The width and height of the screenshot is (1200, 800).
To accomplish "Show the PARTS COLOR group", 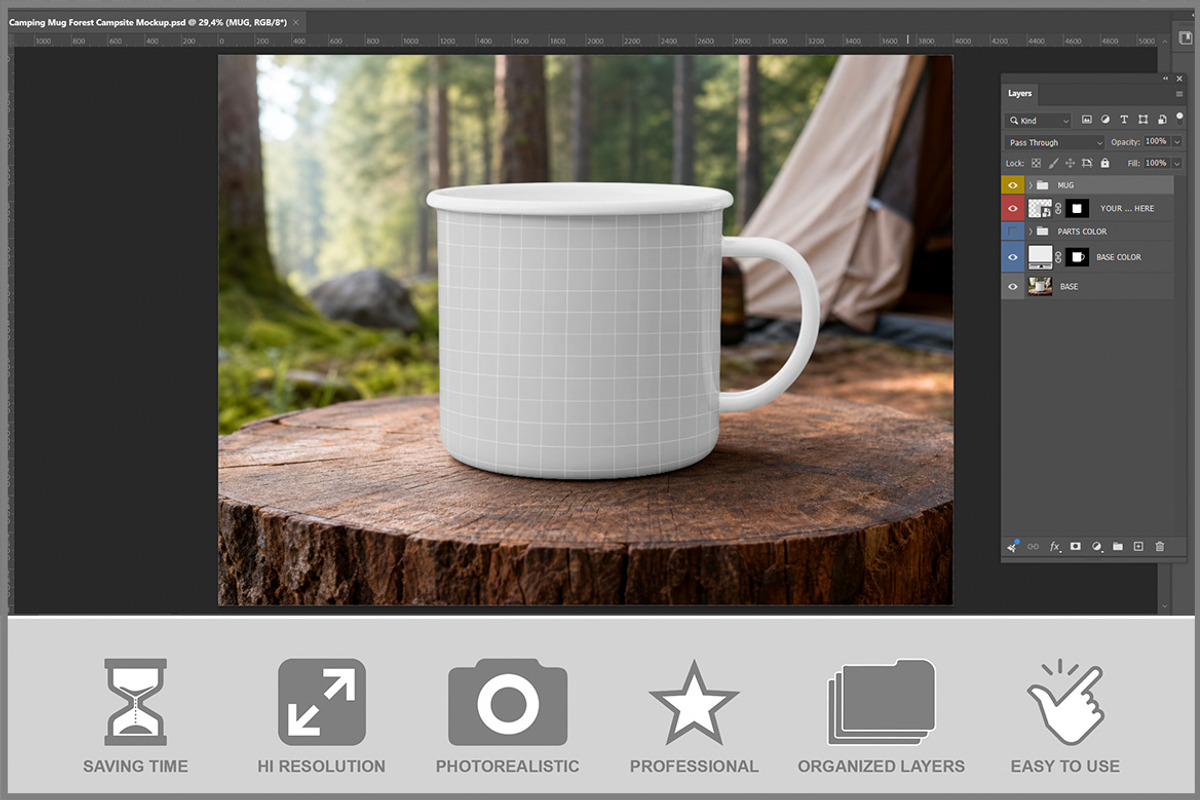I will click(x=1013, y=231).
